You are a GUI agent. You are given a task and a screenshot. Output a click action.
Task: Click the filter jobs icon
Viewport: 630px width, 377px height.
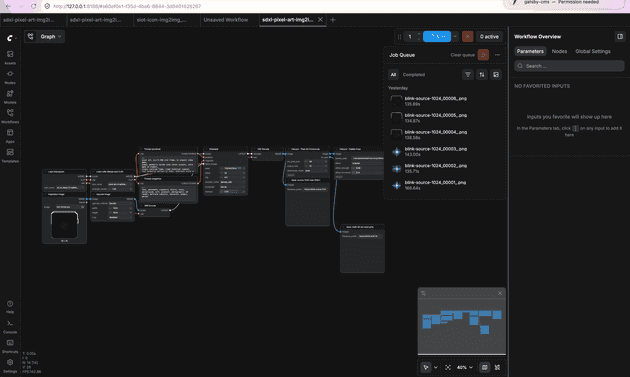point(468,74)
